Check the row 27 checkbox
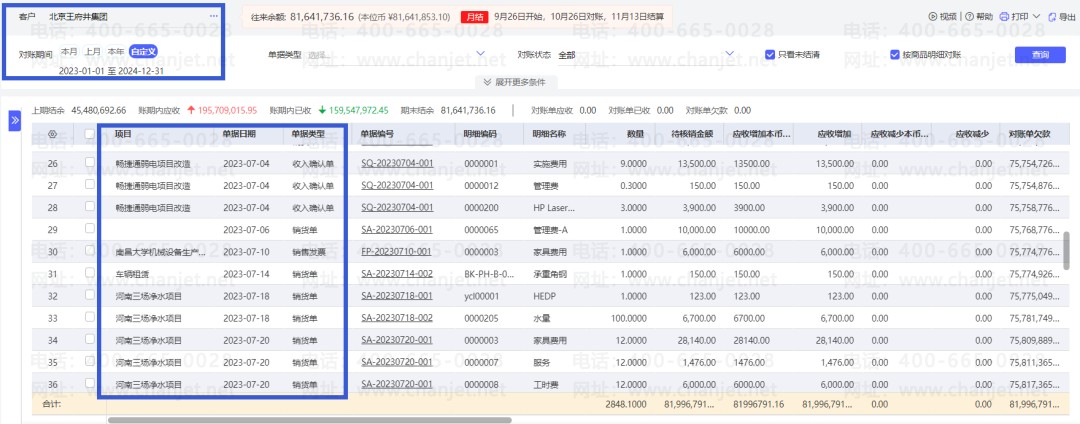This screenshot has width=1080, height=424. (89, 184)
